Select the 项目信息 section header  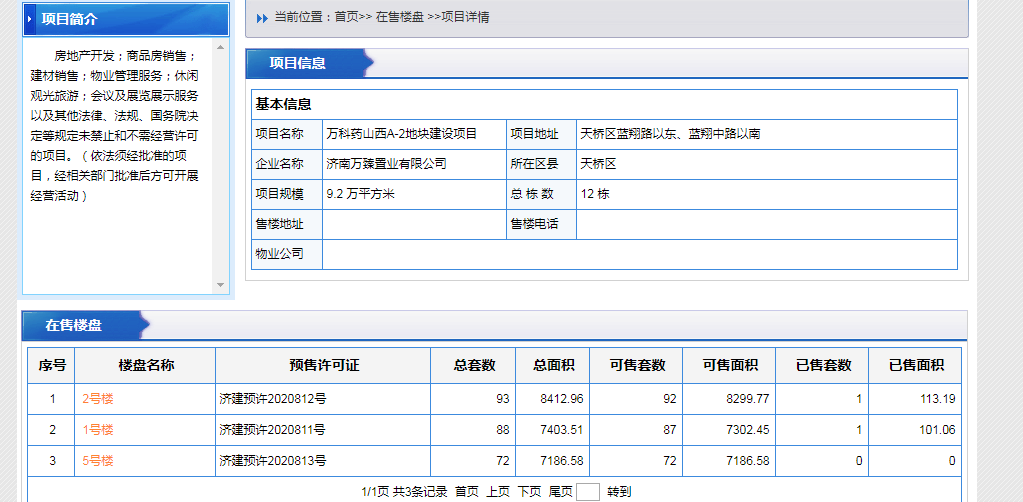[298, 63]
